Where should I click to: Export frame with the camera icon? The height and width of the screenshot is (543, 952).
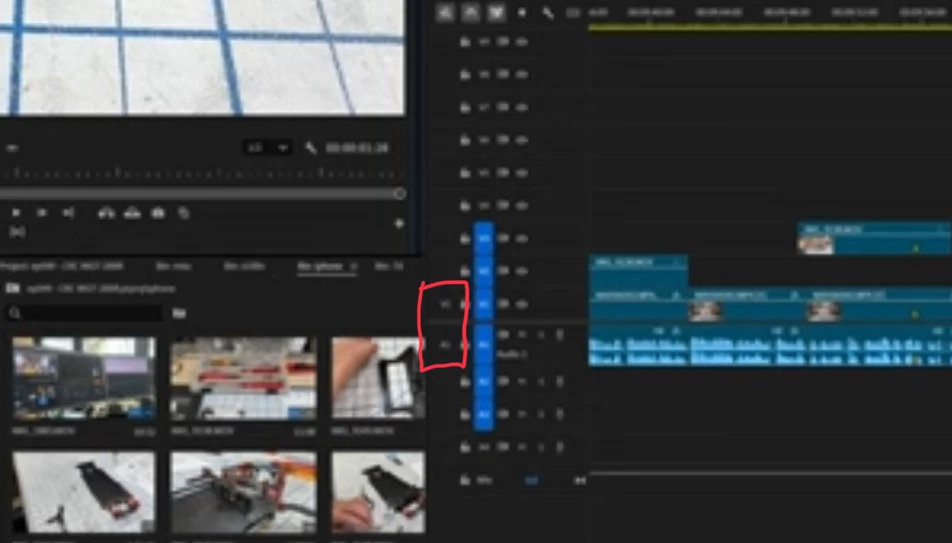pos(158,213)
